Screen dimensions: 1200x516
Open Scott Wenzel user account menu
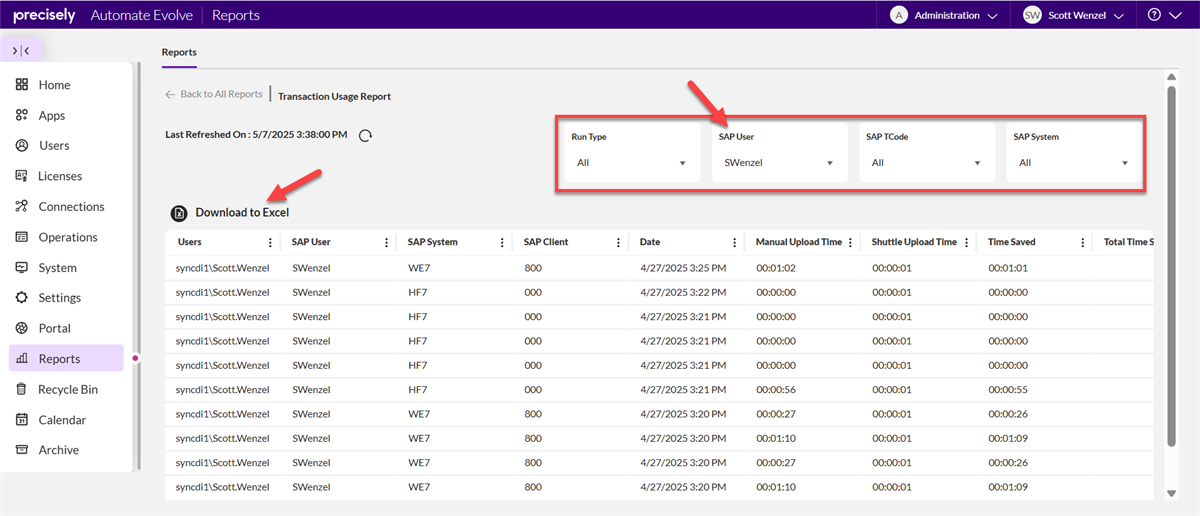[1074, 15]
